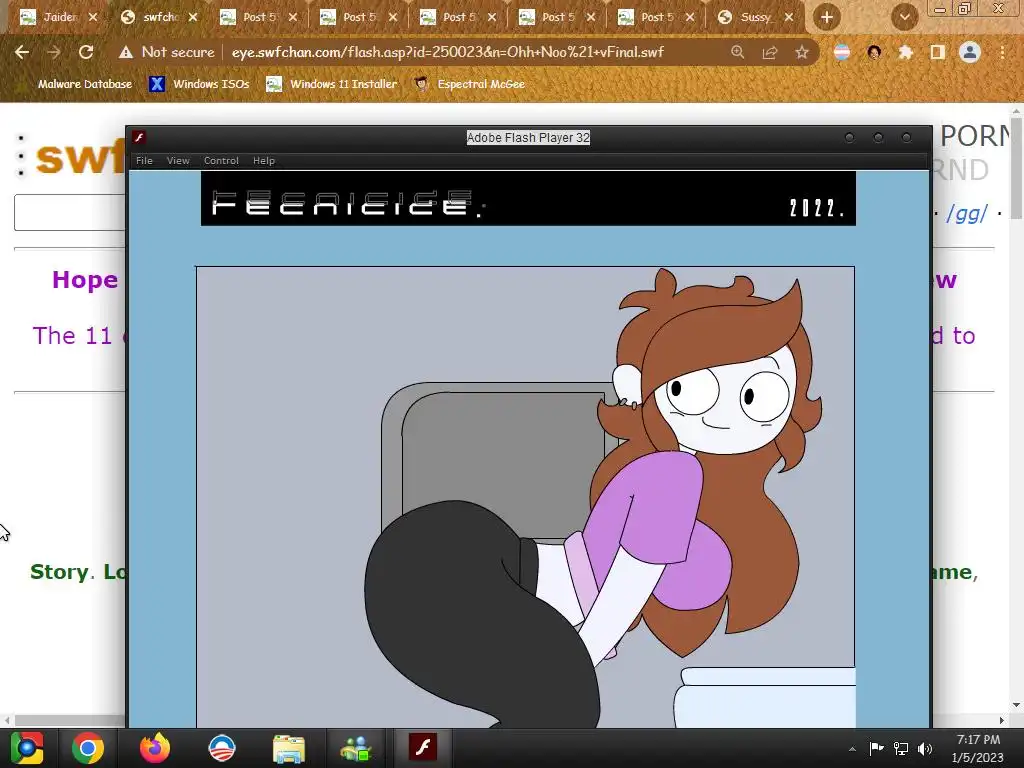This screenshot has width=1024, height=768.
Task: Open the View menu in Flash Player
Action: 178,161
